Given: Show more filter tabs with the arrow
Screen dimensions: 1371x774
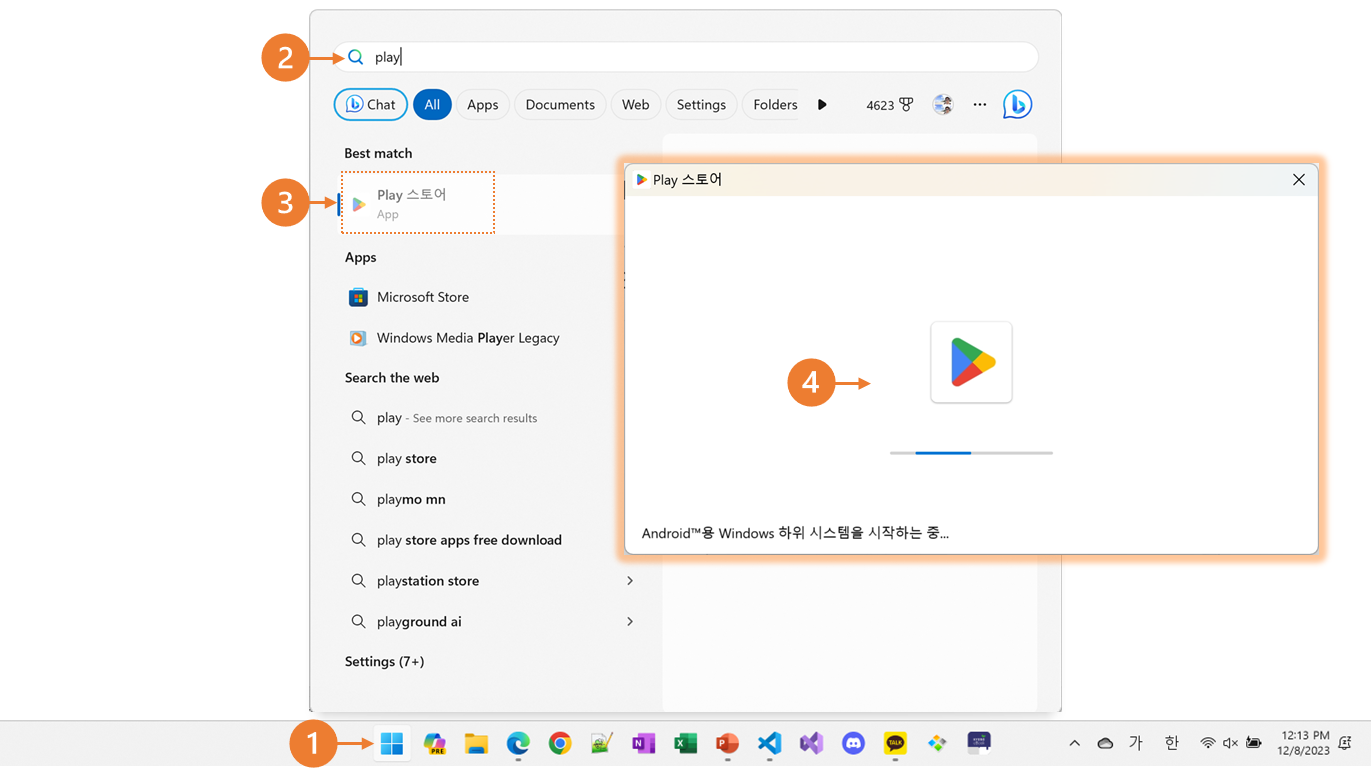Looking at the screenshot, I should (x=822, y=104).
